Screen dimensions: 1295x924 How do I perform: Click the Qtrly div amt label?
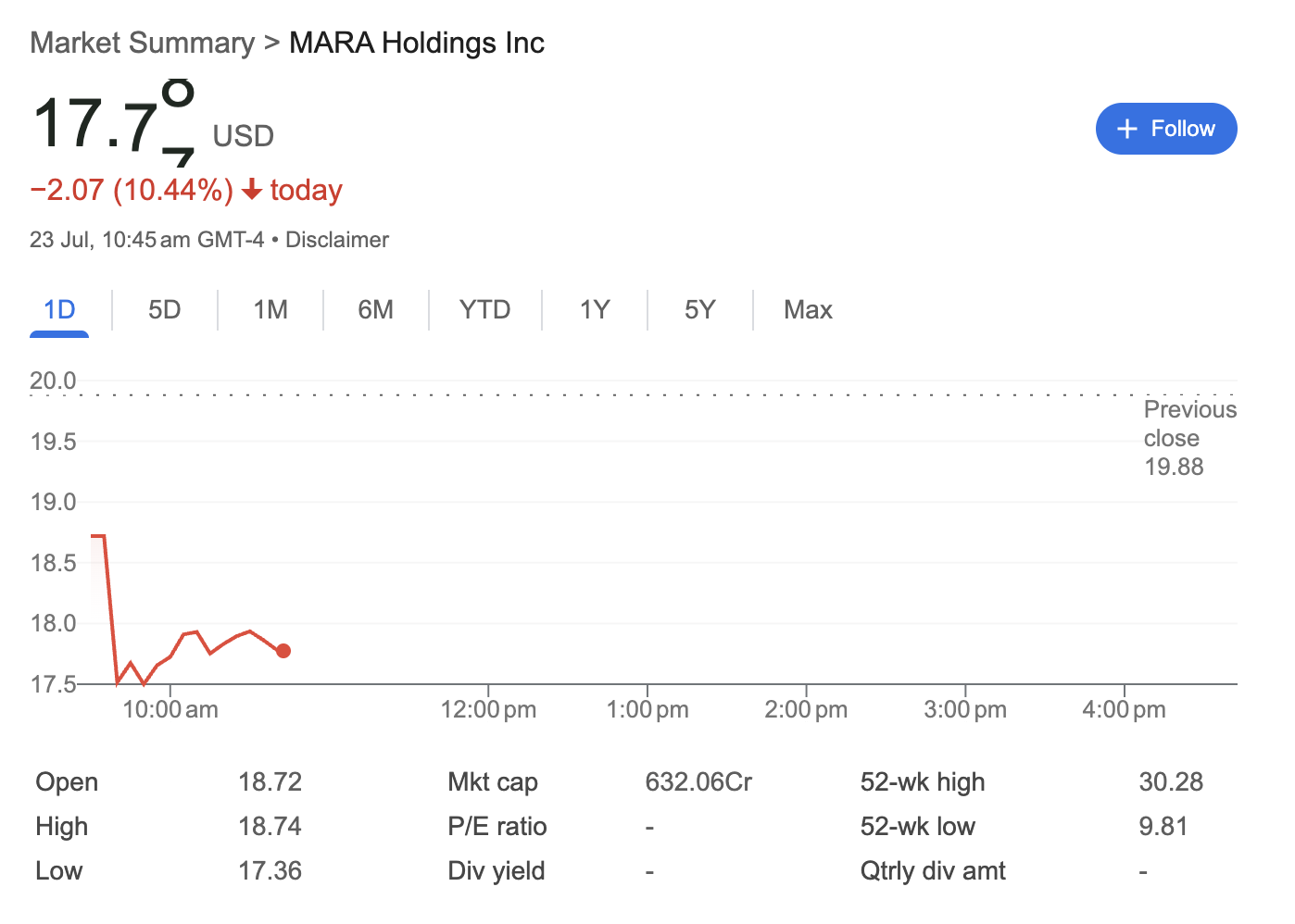(x=933, y=871)
